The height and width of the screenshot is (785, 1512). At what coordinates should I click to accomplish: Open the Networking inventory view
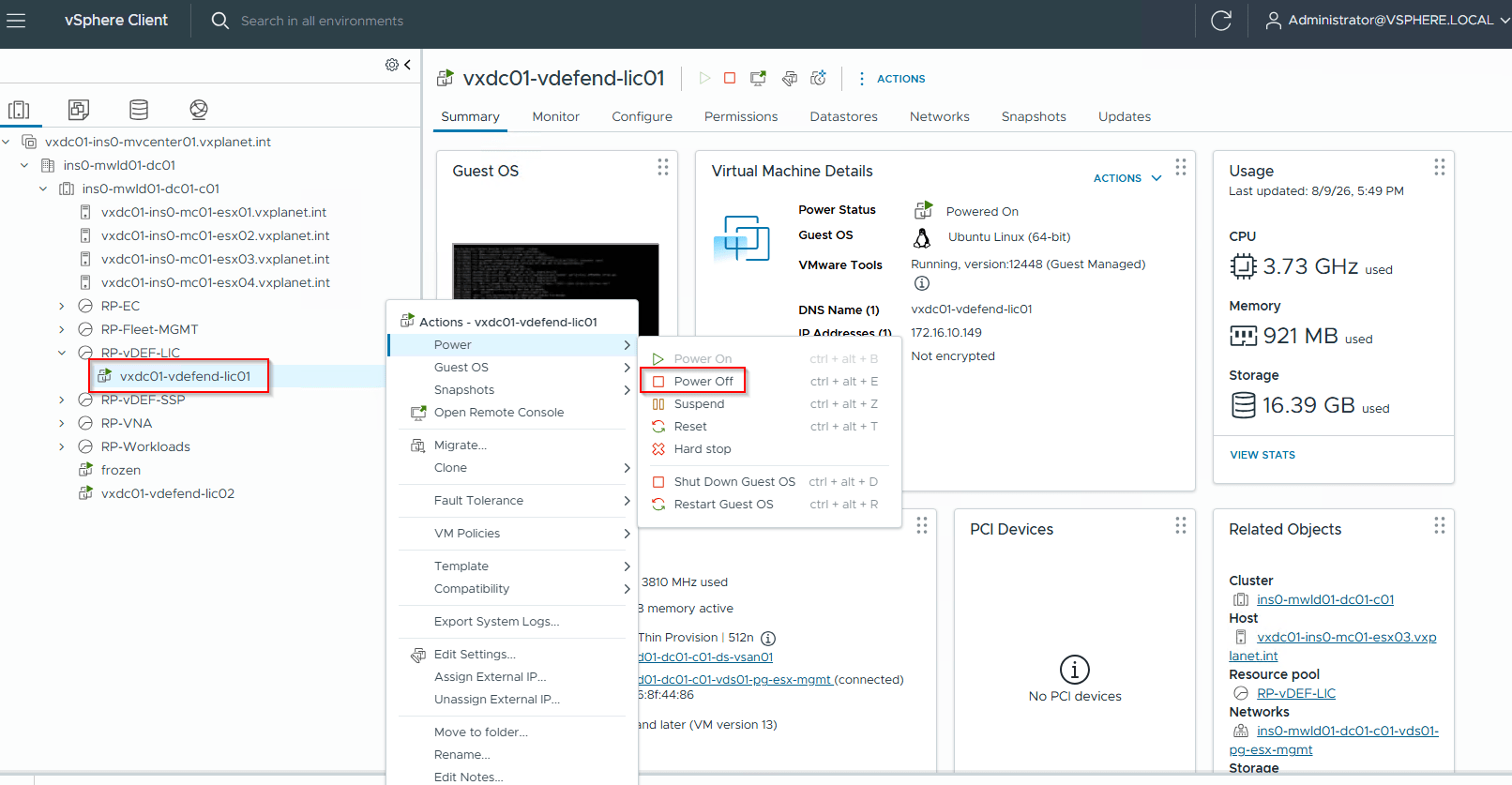click(199, 110)
